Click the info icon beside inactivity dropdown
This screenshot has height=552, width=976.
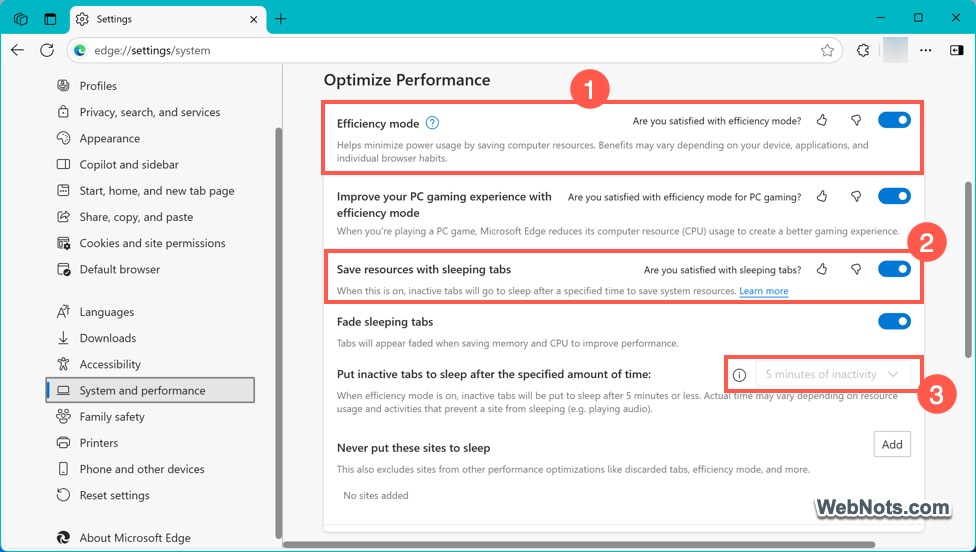tap(739, 375)
